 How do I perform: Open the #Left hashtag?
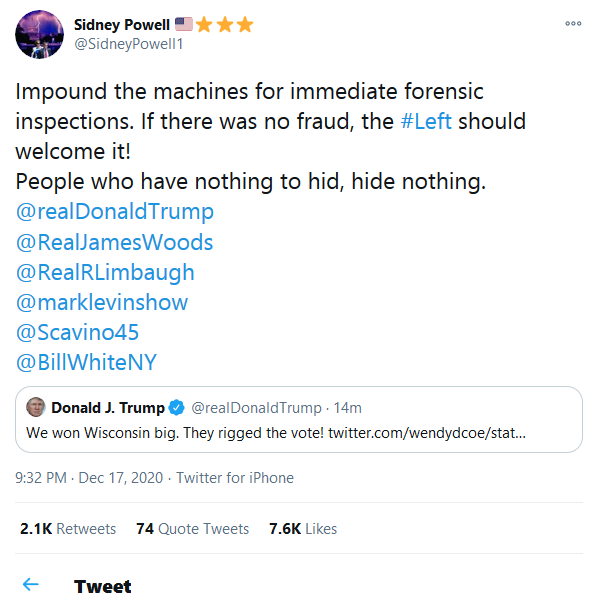pyautogui.click(x=426, y=122)
